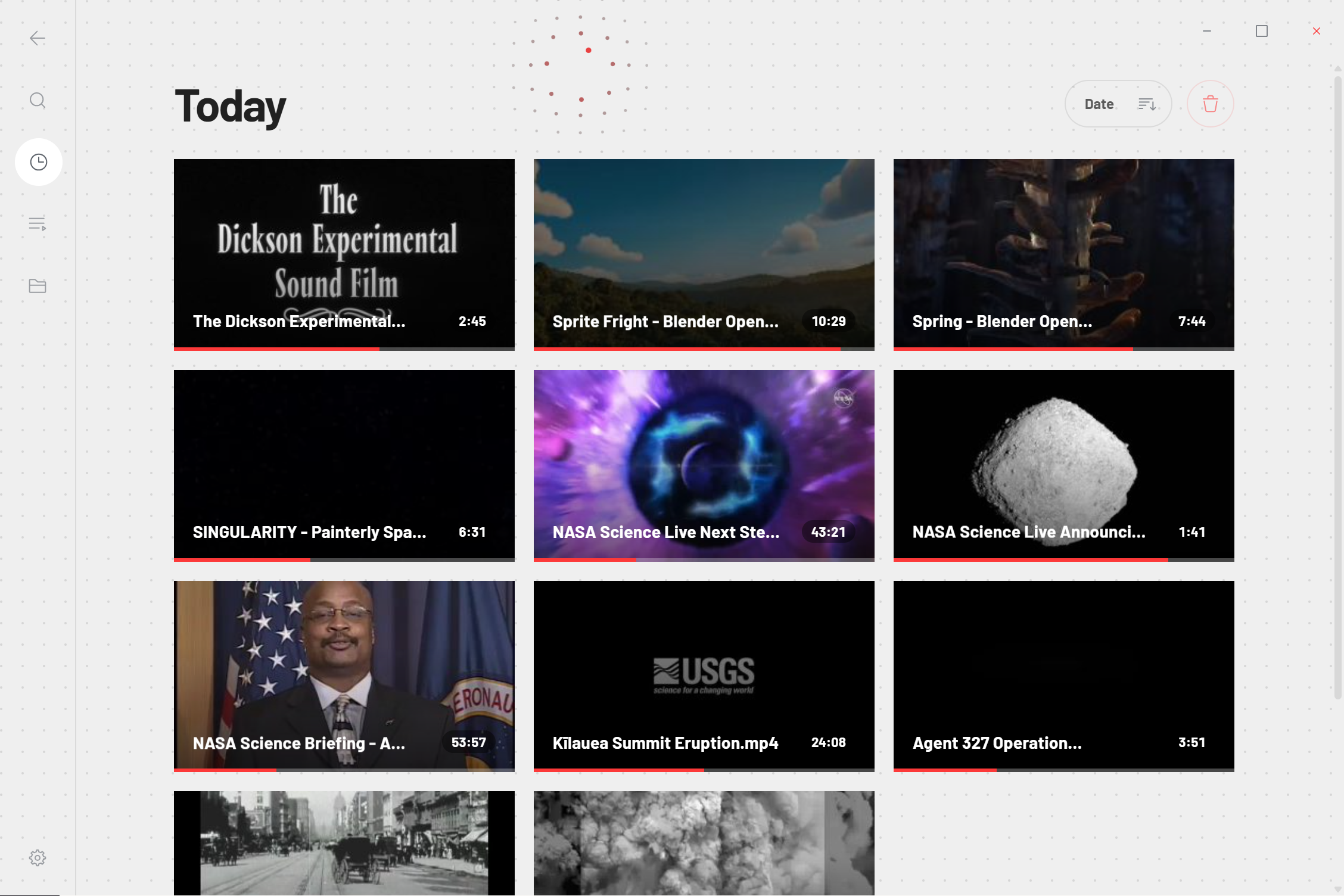The image size is (1344, 896).
Task: Clear history with the red trash button
Action: click(x=1210, y=104)
